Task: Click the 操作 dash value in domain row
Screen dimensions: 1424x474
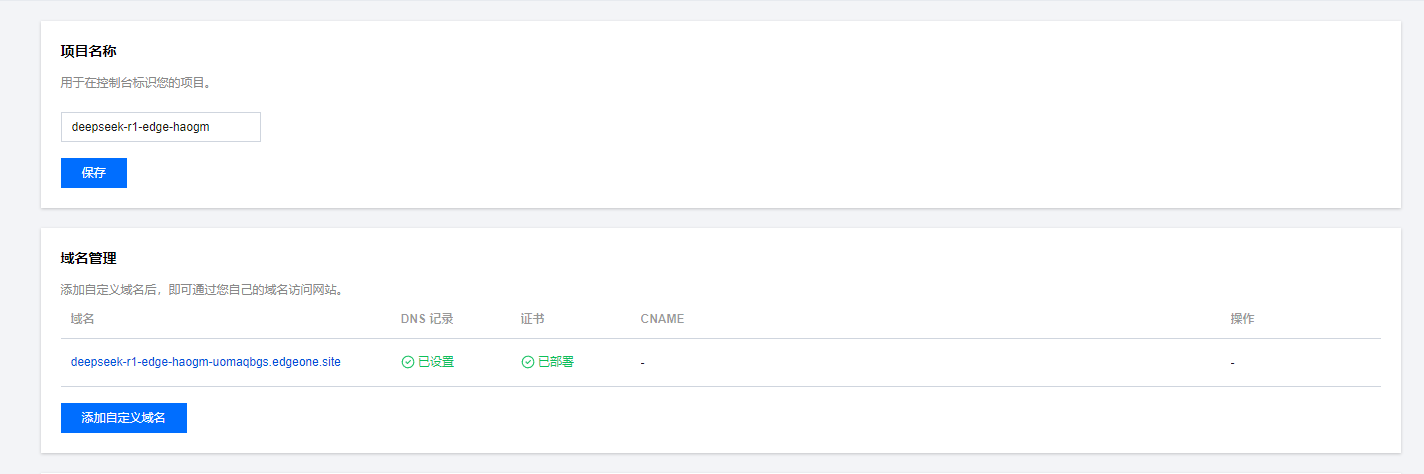Action: [x=1233, y=363]
